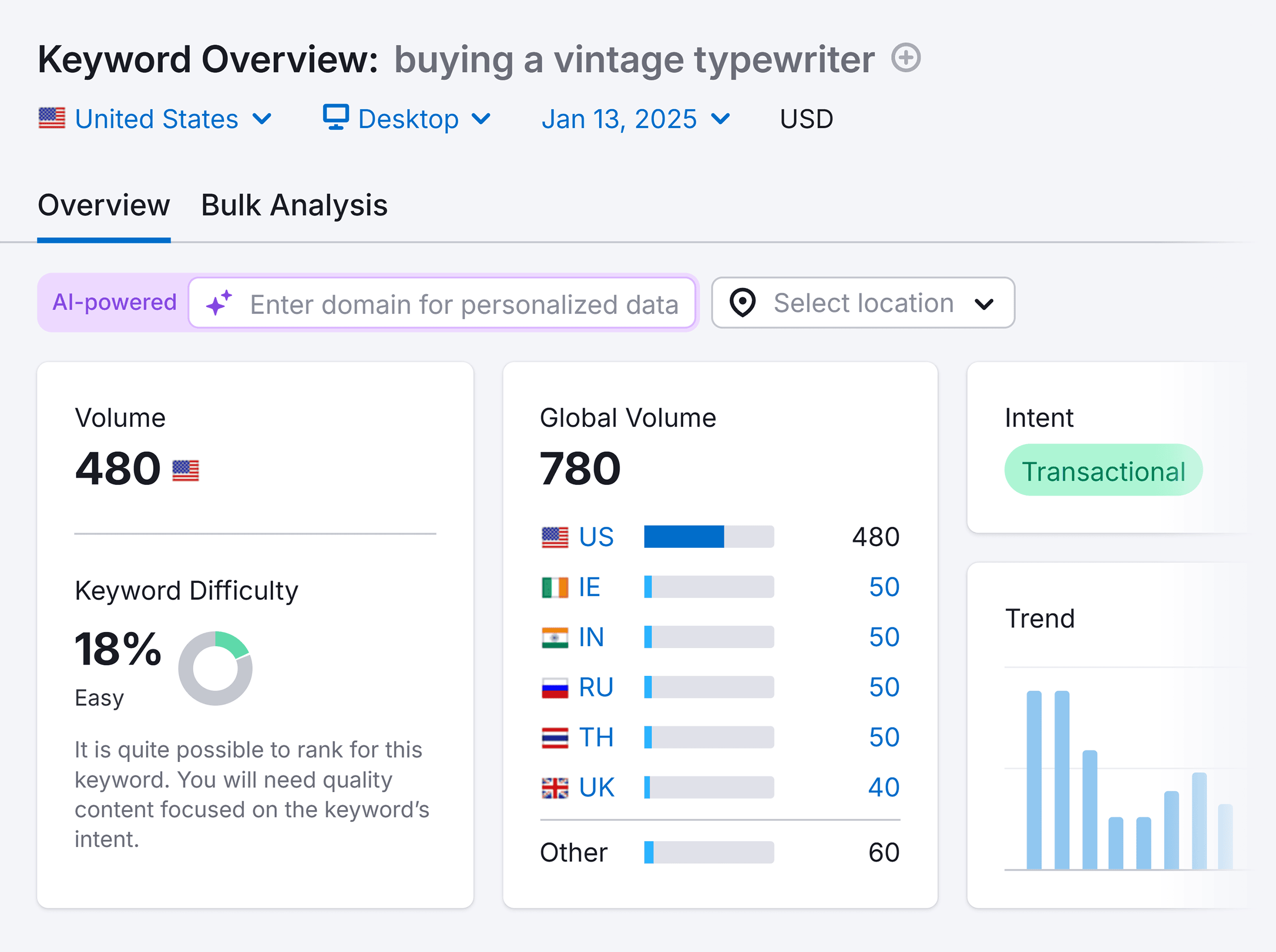Viewport: 1276px width, 952px height.
Task: Click the UK flag icon
Action: coord(555,788)
